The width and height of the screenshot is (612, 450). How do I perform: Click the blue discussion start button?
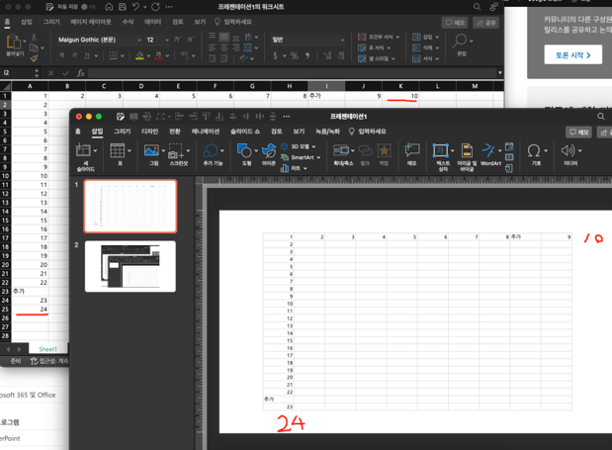[x=573, y=55]
